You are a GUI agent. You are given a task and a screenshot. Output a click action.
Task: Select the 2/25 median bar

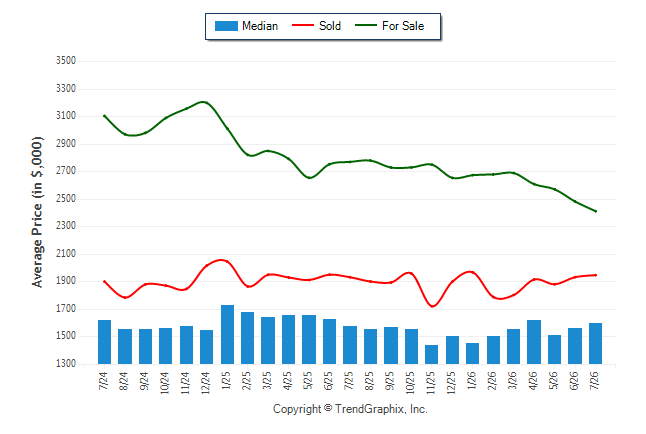(x=248, y=338)
